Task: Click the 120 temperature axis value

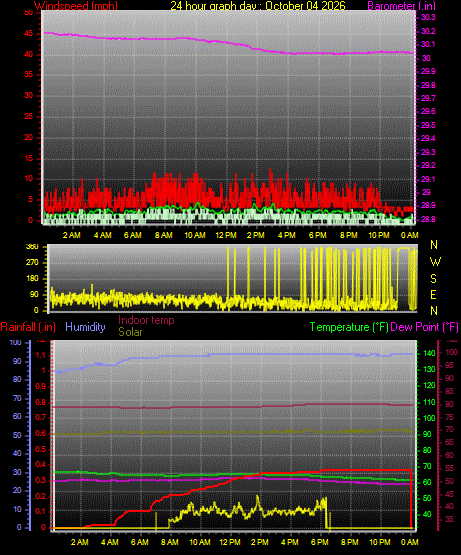Action: [x=429, y=385]
